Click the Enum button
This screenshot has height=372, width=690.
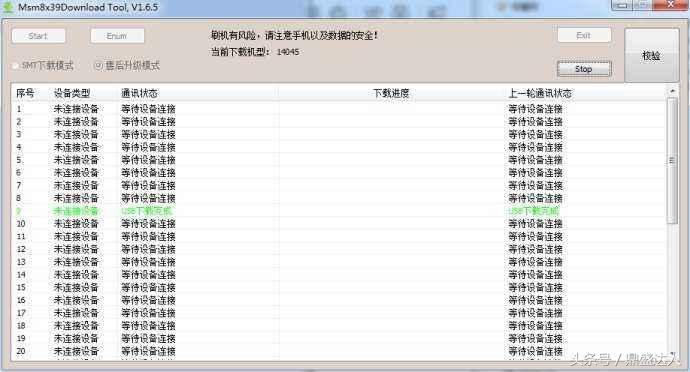(x=117, y=36)
